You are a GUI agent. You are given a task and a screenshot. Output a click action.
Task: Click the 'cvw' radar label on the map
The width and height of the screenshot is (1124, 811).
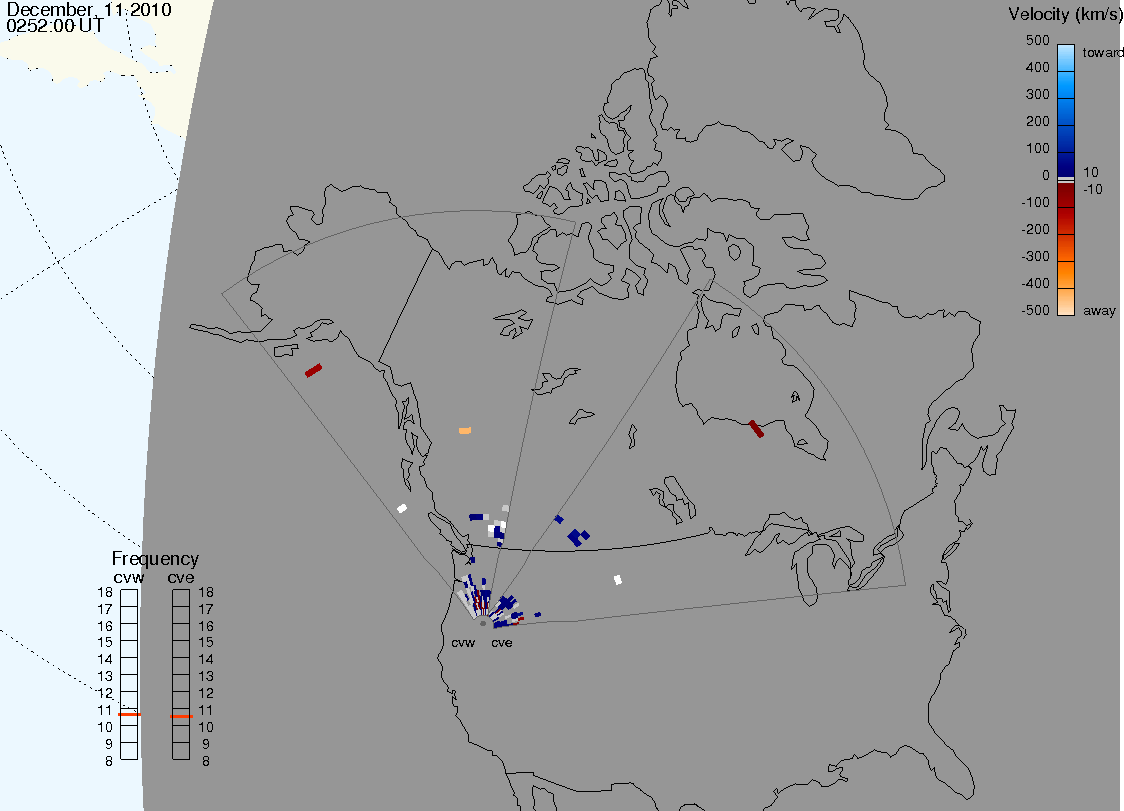pos(463,642)
